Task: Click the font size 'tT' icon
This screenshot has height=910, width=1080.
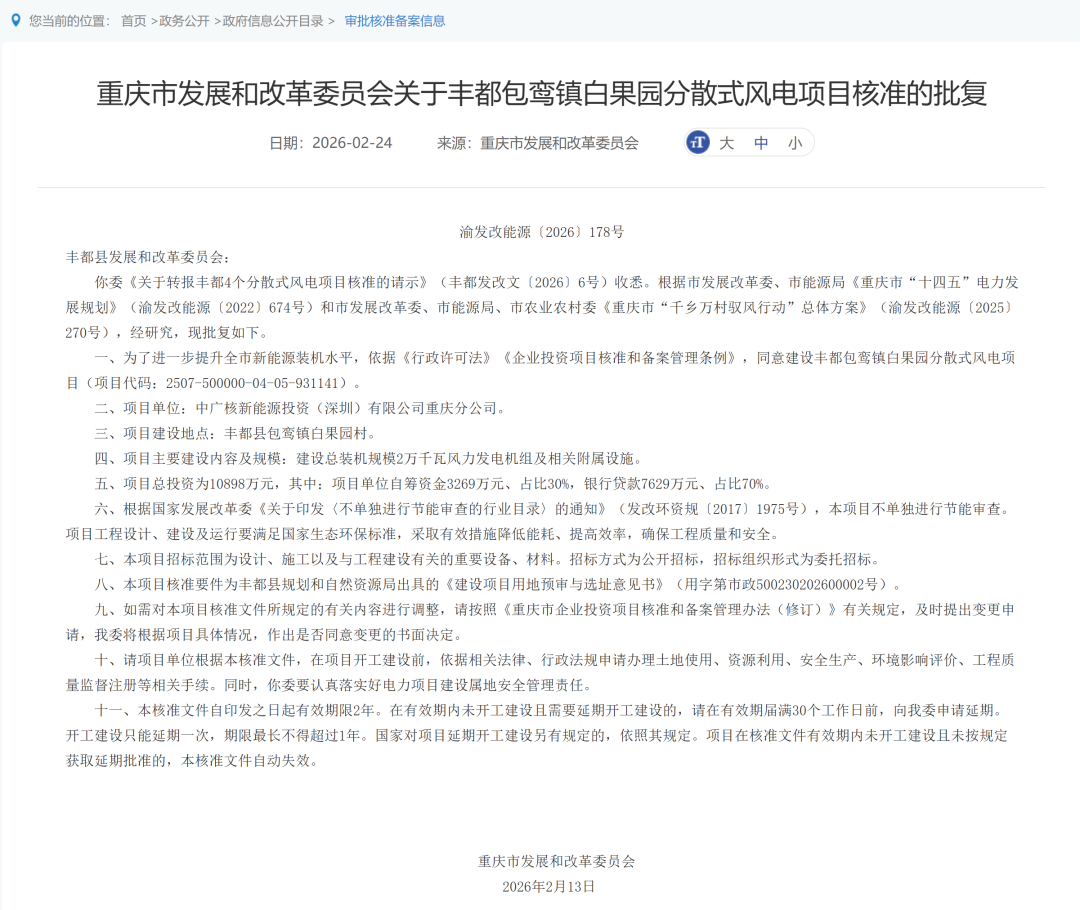Action: pyautogui.click(x=698, y=143)
